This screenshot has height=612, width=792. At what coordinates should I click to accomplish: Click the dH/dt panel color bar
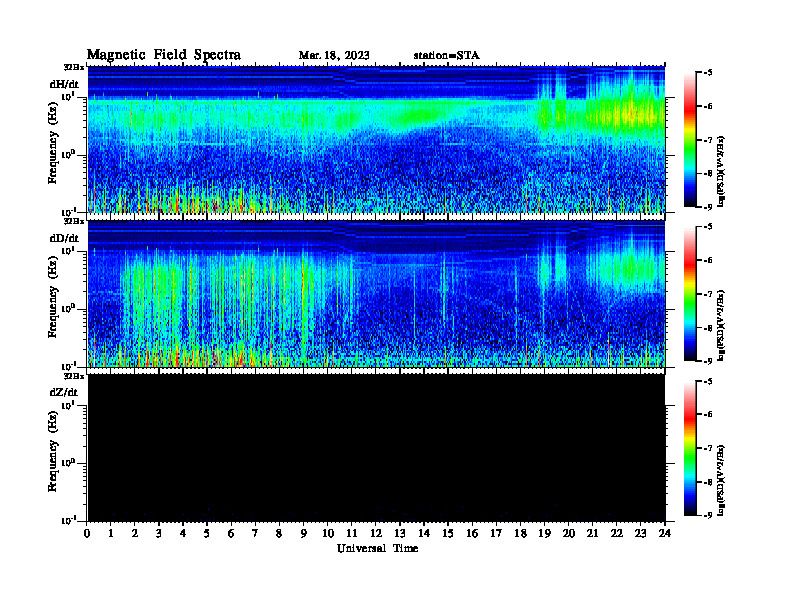pos(690,139)
